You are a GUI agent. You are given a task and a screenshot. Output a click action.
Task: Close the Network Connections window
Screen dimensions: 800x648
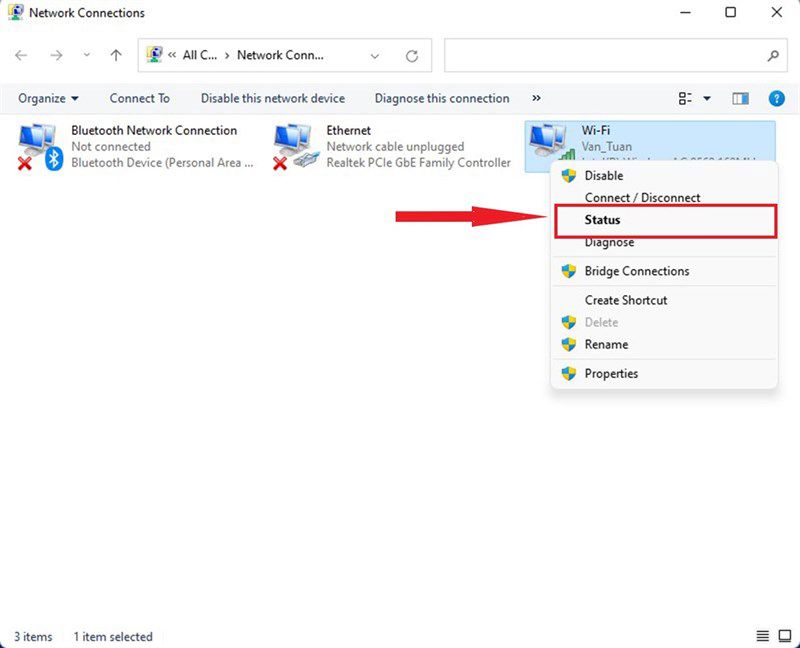[777, 12]
